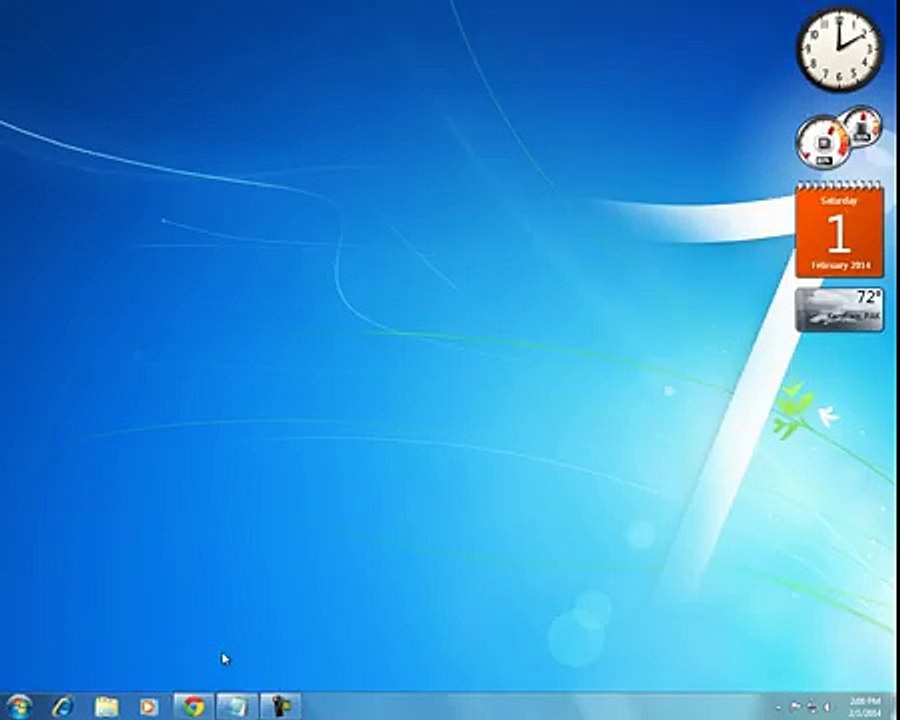Open the network status tray icon
Viewport: 900px width, 720px height.
812,707
